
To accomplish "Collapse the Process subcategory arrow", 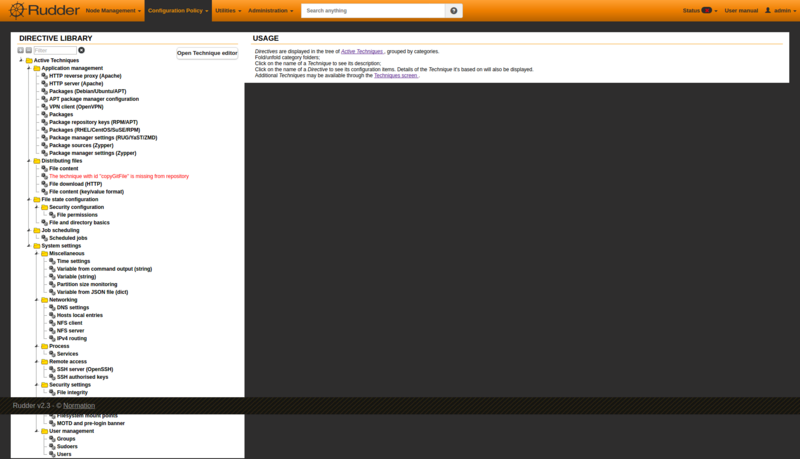I will 36,346.
